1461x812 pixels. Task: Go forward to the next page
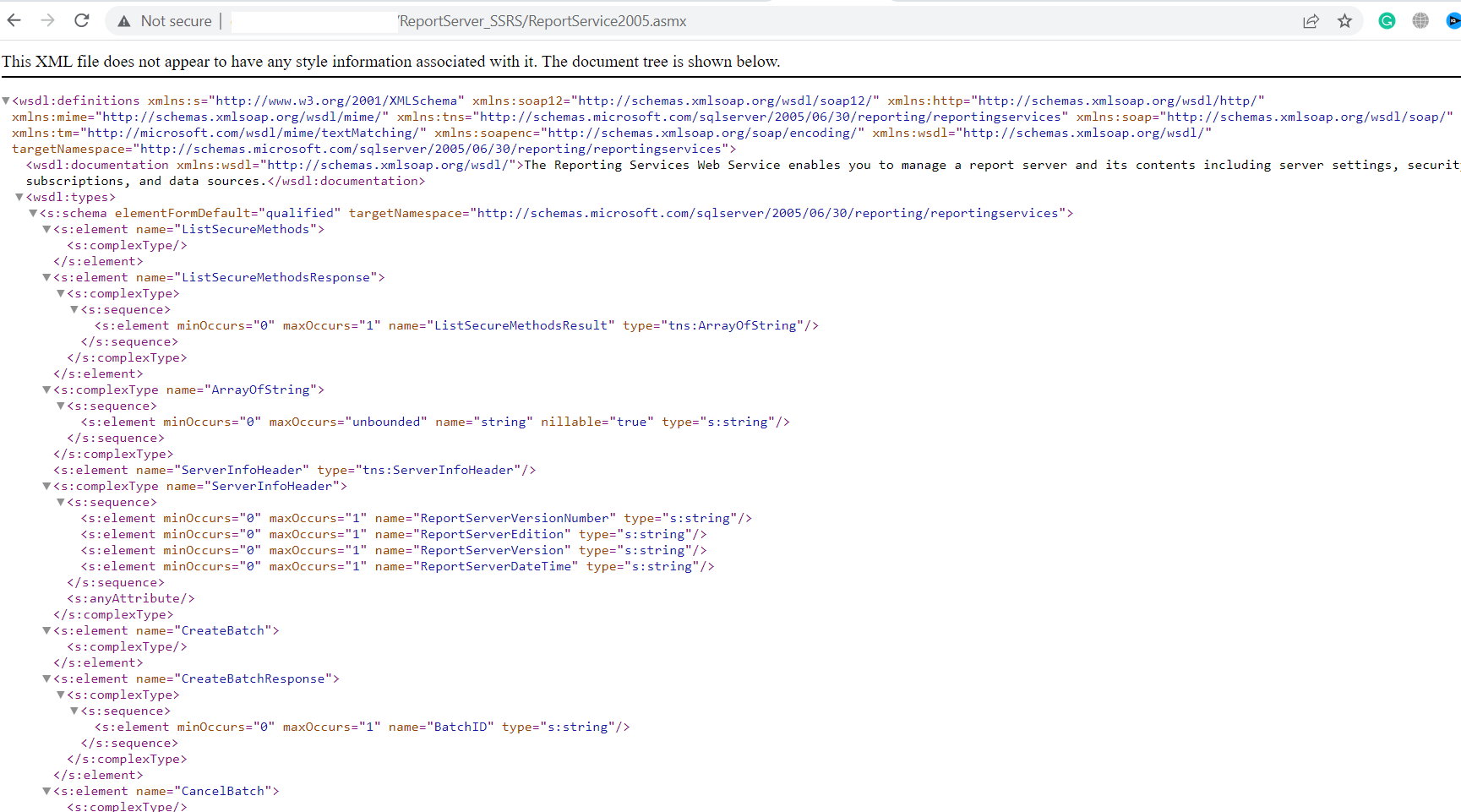(47, 21)
